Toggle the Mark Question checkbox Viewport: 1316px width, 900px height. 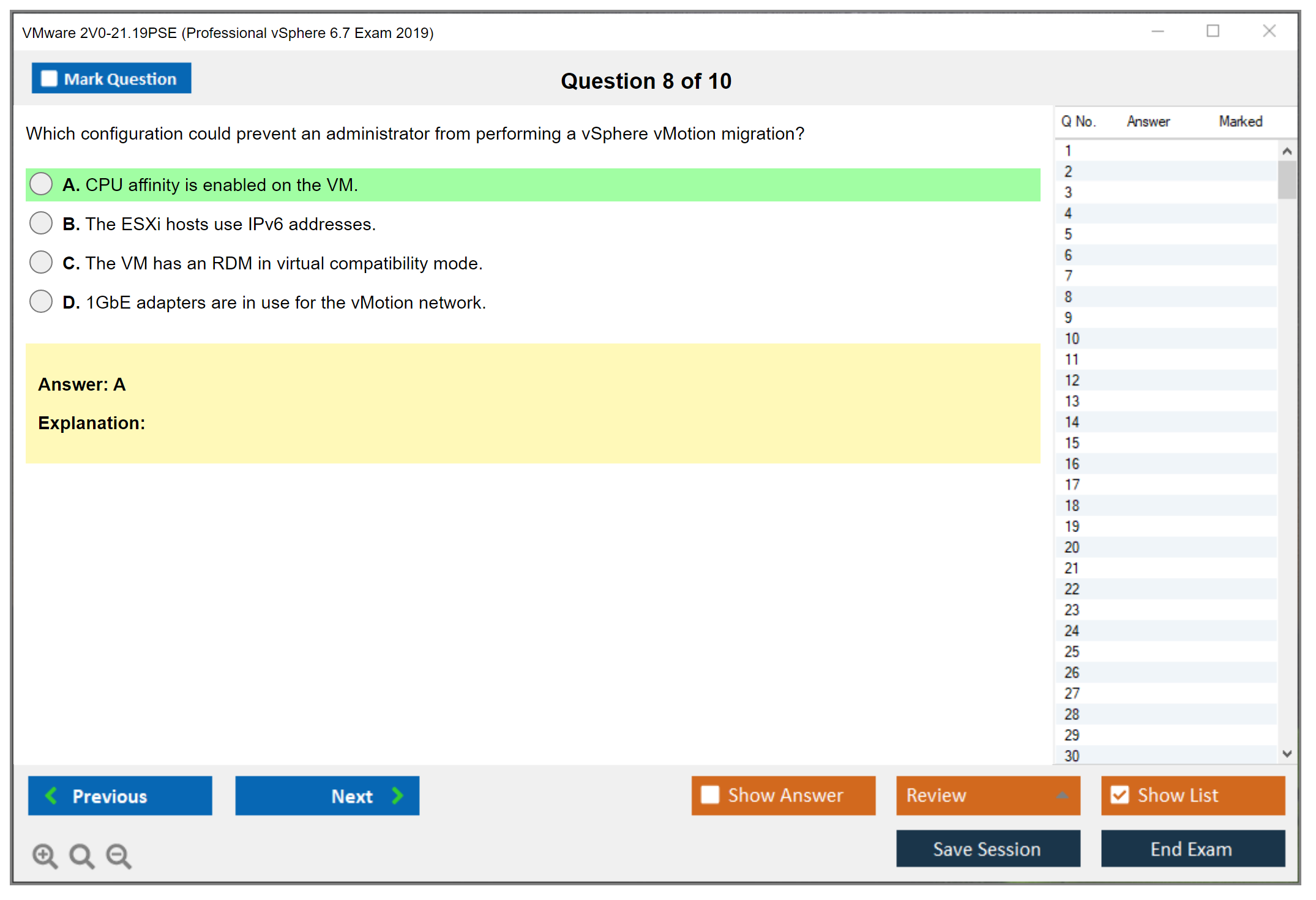click(x=49, y=79)
